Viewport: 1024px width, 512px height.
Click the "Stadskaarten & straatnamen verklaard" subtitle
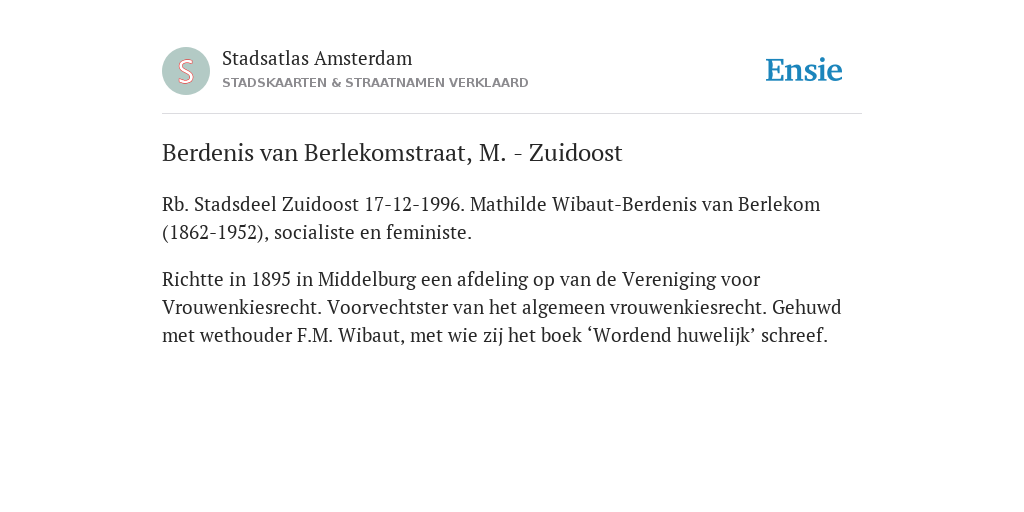375,83
